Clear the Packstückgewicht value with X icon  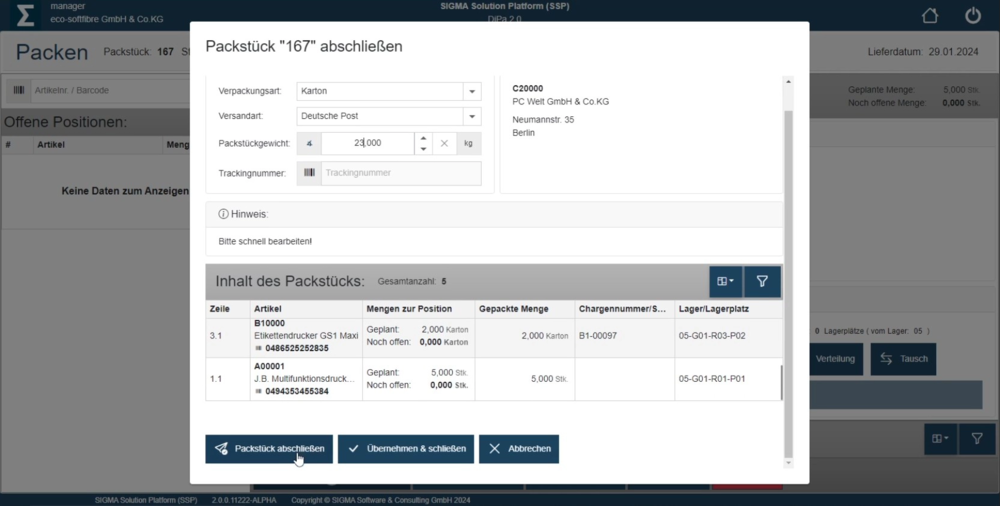(x=445, y=144)
